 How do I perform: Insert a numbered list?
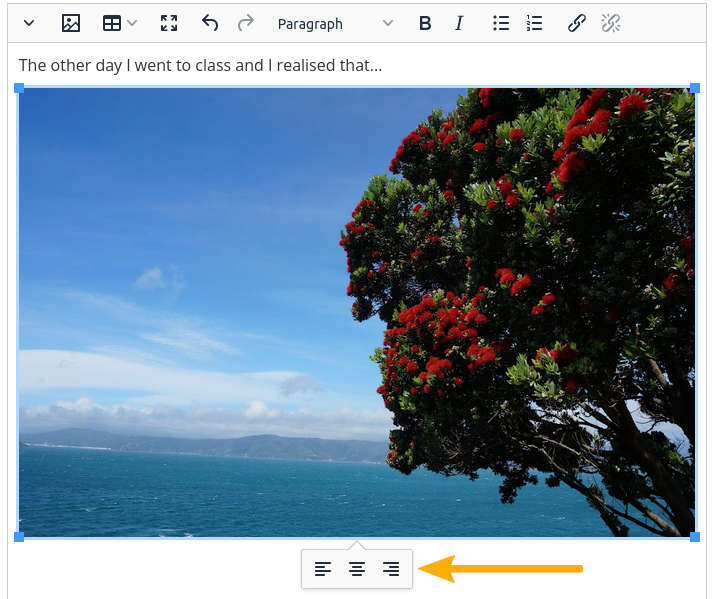(x=535, y=23)
